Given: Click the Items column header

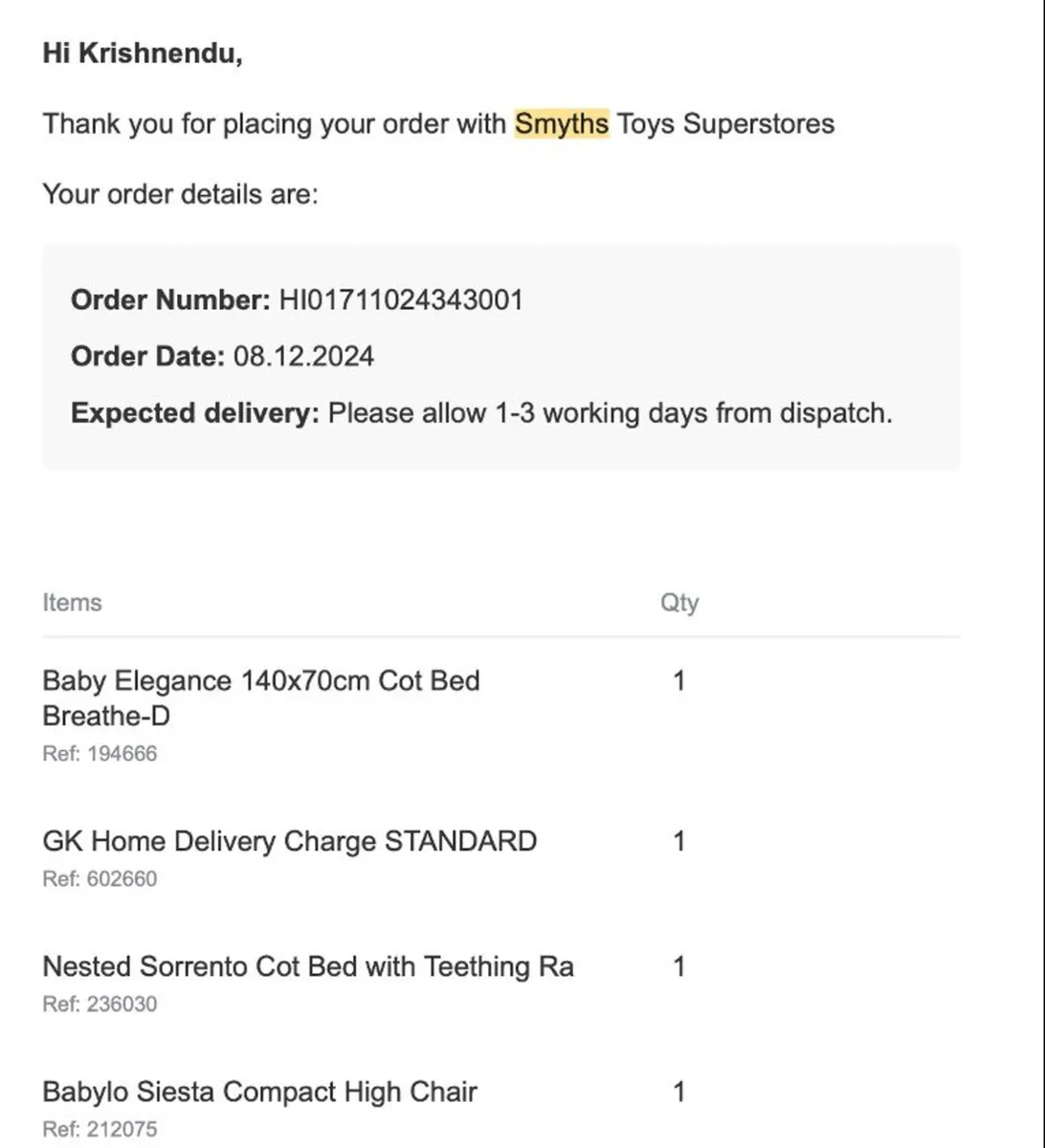Looking at the screenshot, I should coord(72,603).
